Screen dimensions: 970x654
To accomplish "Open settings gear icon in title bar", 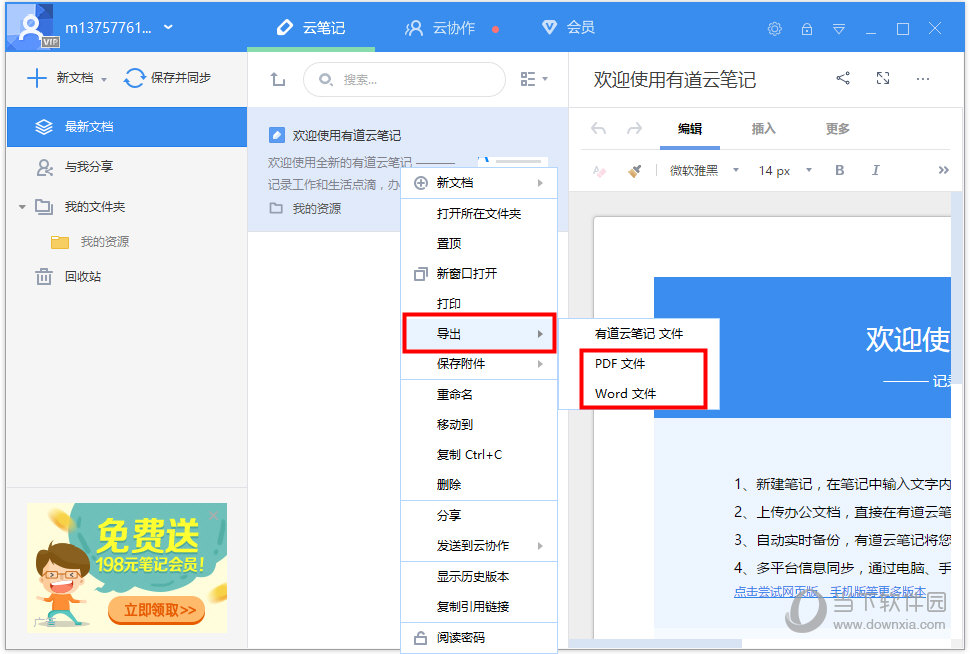I will coord(775,28).
